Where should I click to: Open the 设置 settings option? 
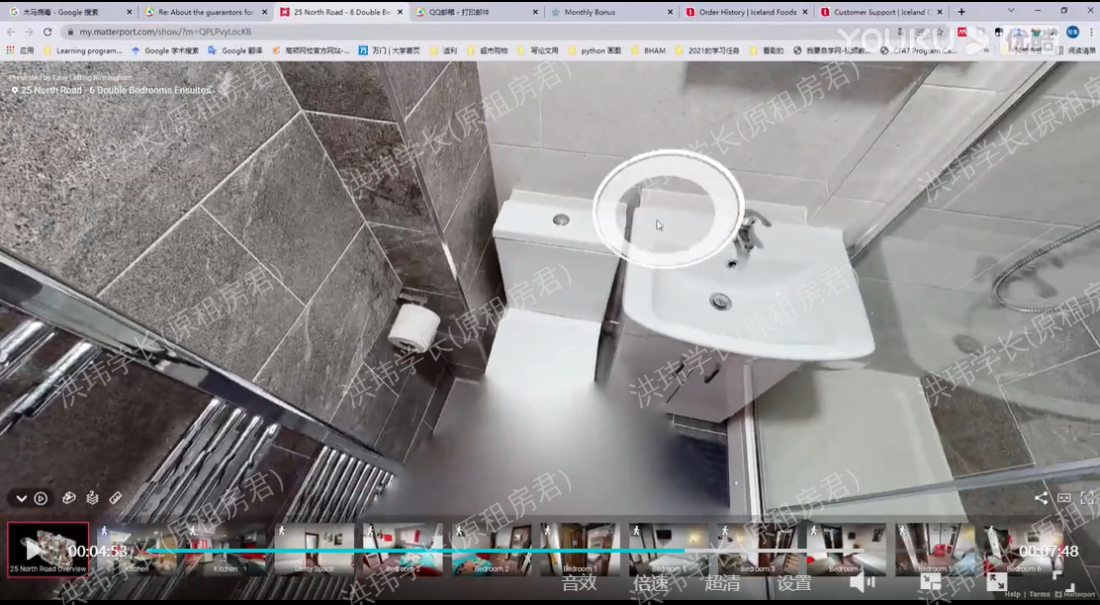pyautogui.click(x=795, y=583)
